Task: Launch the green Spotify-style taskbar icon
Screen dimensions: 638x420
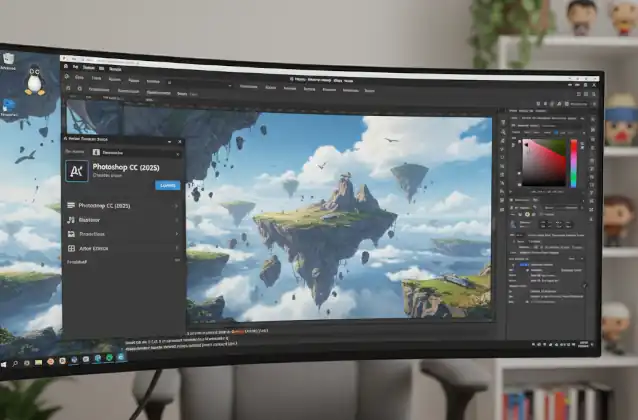Action: [x=109, y=358]
